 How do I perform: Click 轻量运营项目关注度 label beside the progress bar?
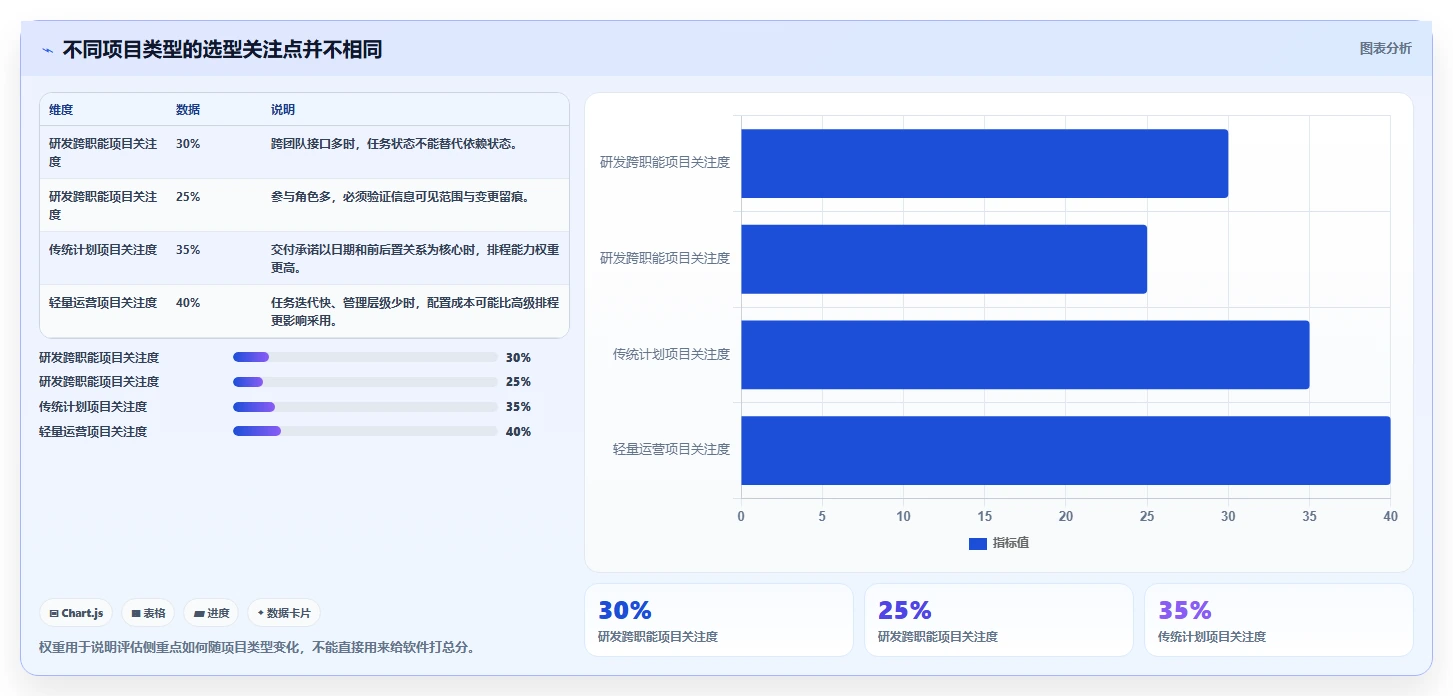click(x=93, y=432)
